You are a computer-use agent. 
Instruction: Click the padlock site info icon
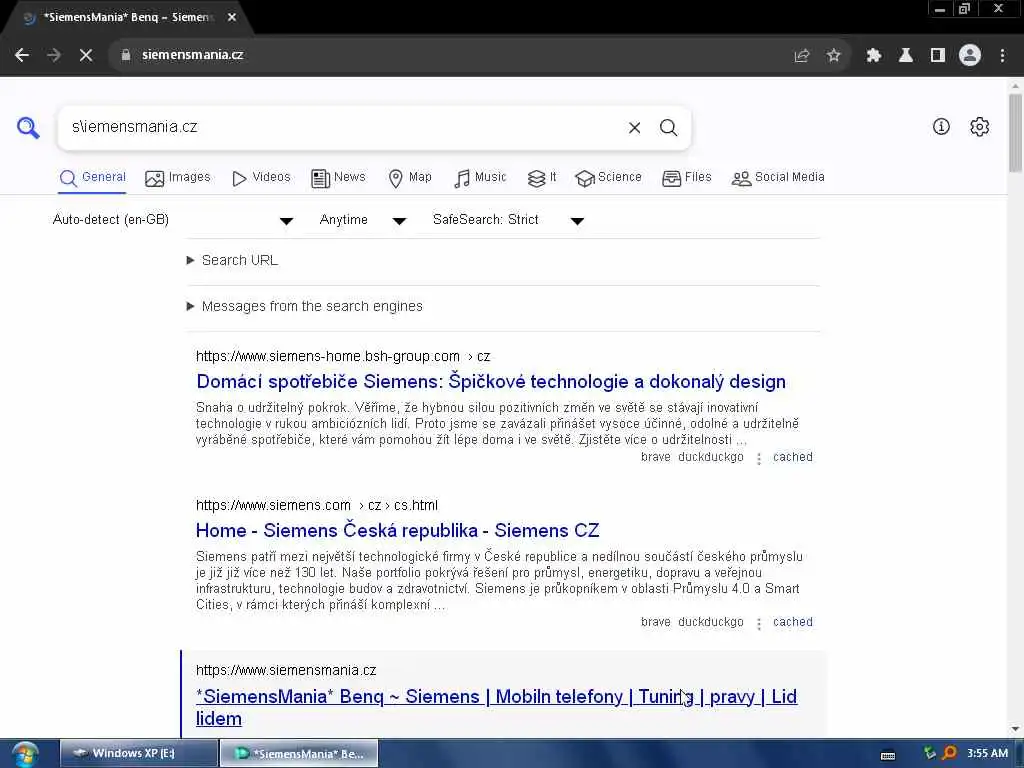pyautogui.click(x=125, y=55)
